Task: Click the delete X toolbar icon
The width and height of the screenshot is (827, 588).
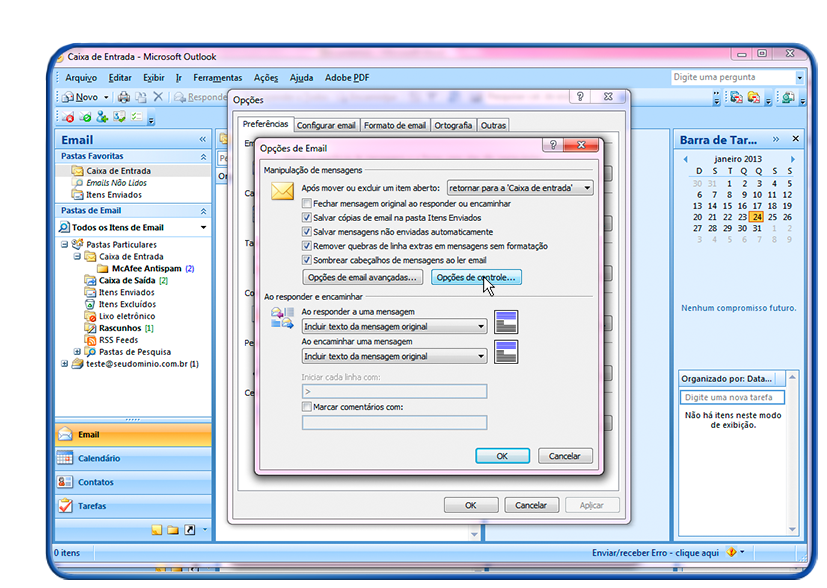Action: click(x=158, y=97)
